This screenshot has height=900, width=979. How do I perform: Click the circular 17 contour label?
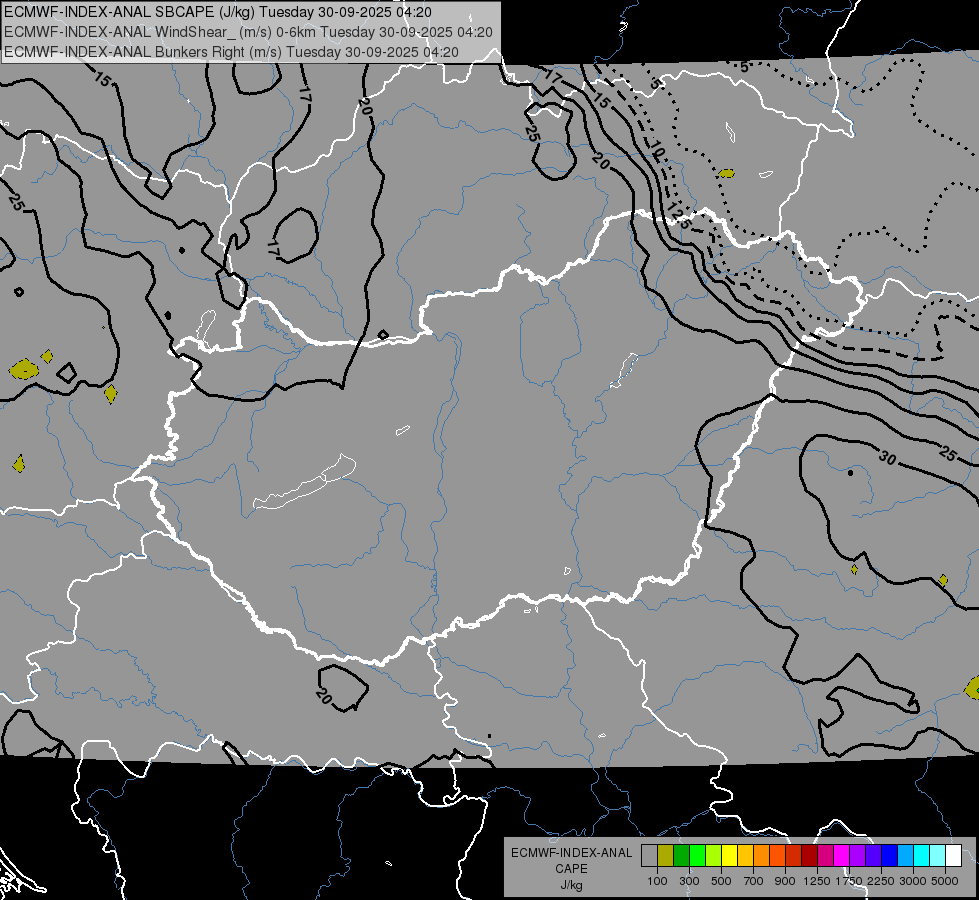coord(272,247)
